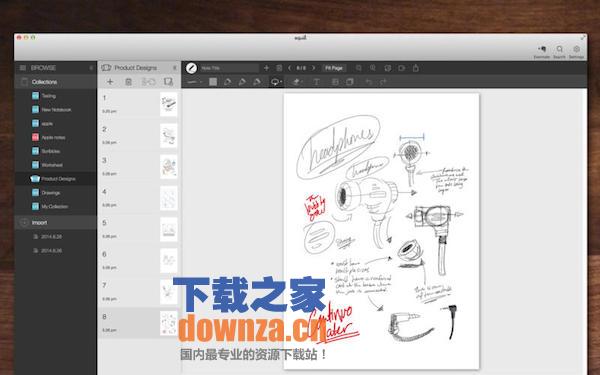Select page 8 in the list
Viewport: 600px width, 375px height.
pyautogui.click(x=139, y=323)
